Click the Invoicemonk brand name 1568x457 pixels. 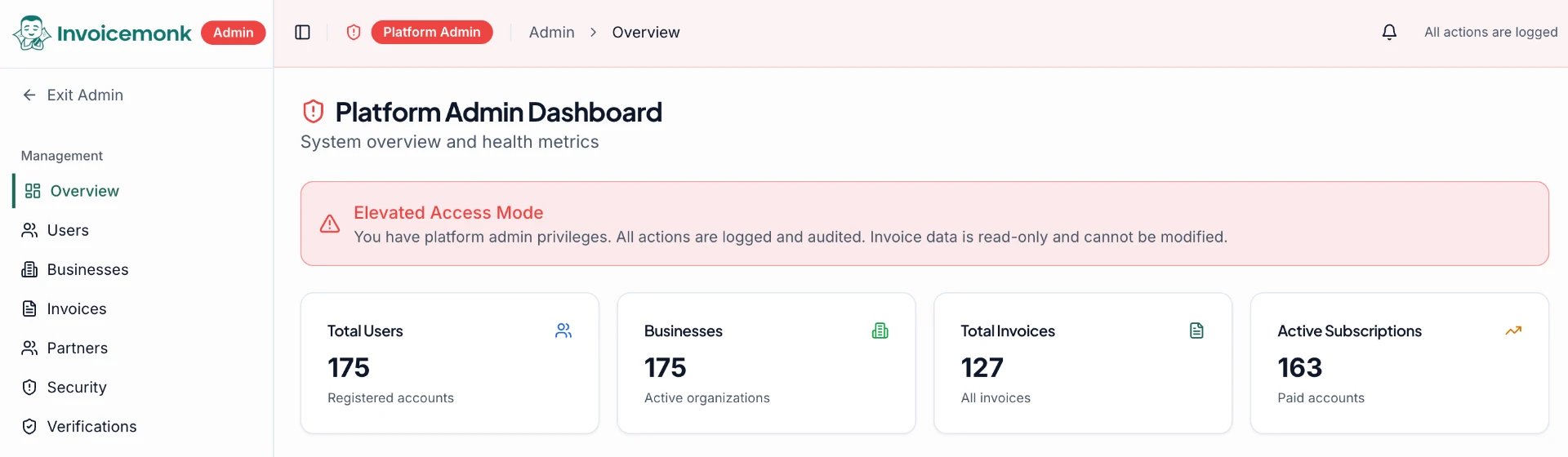124,33
